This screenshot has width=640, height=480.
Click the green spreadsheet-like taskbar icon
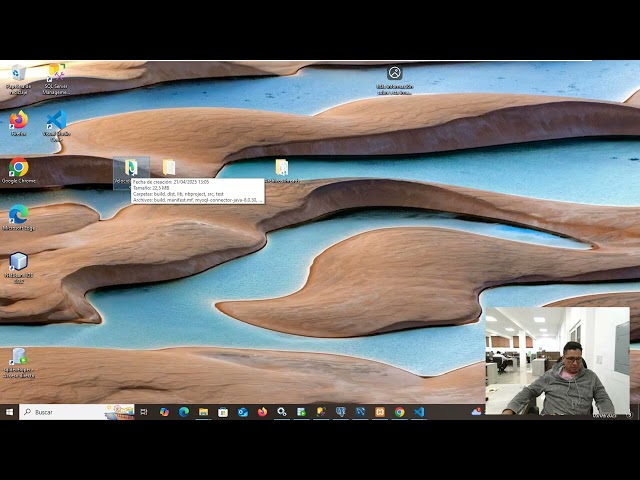pos(301,412)
